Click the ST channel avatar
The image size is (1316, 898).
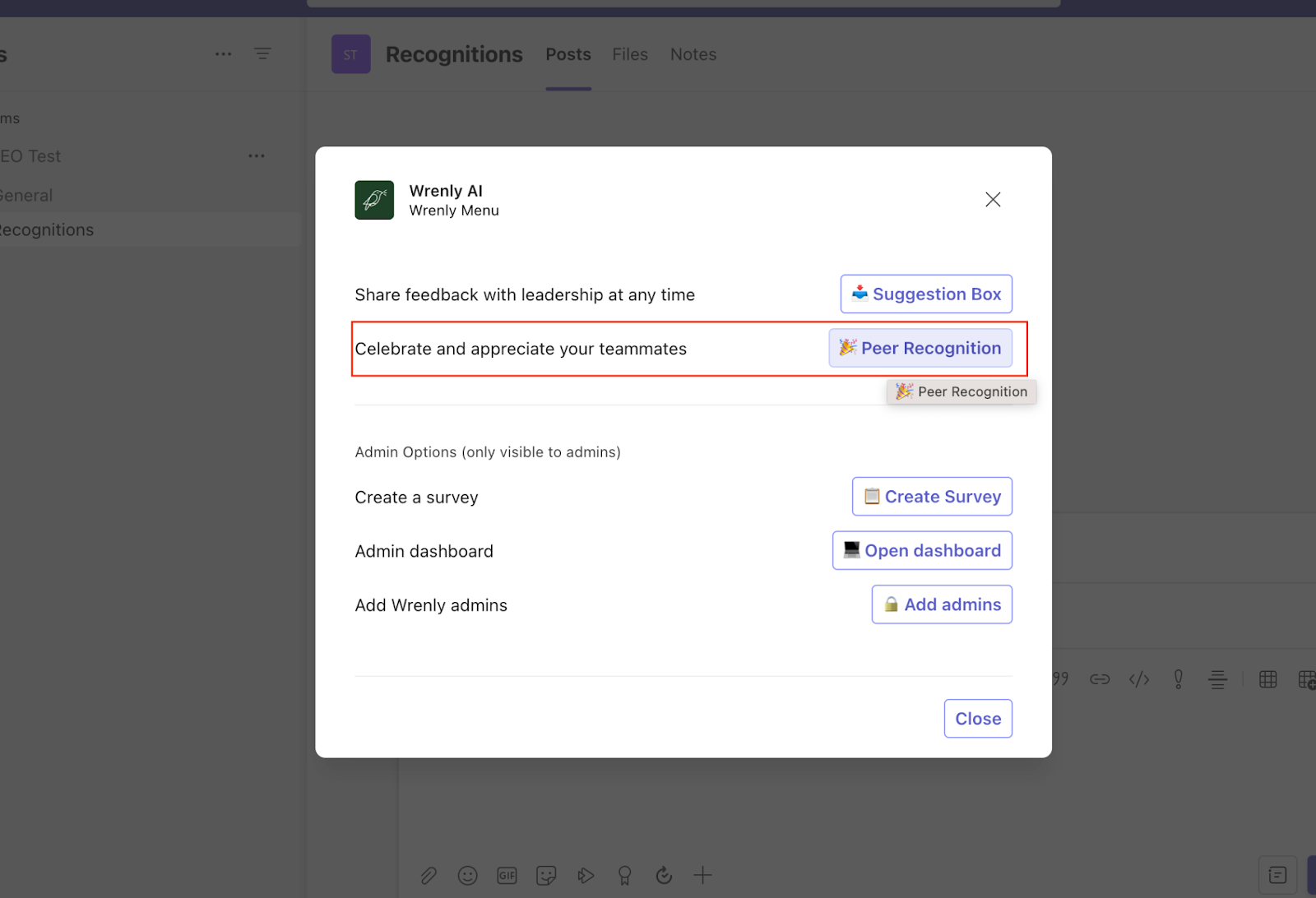pos(351,54)
